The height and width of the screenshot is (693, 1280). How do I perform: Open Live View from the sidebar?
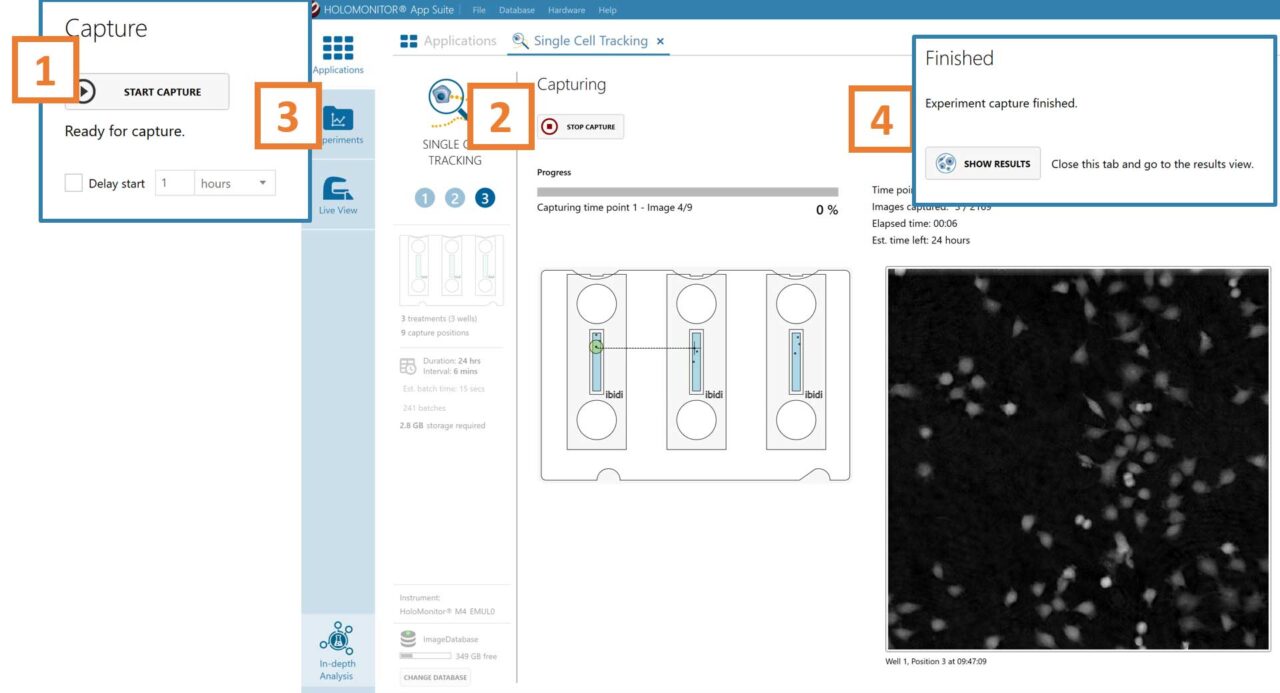[x=337, y=184]
